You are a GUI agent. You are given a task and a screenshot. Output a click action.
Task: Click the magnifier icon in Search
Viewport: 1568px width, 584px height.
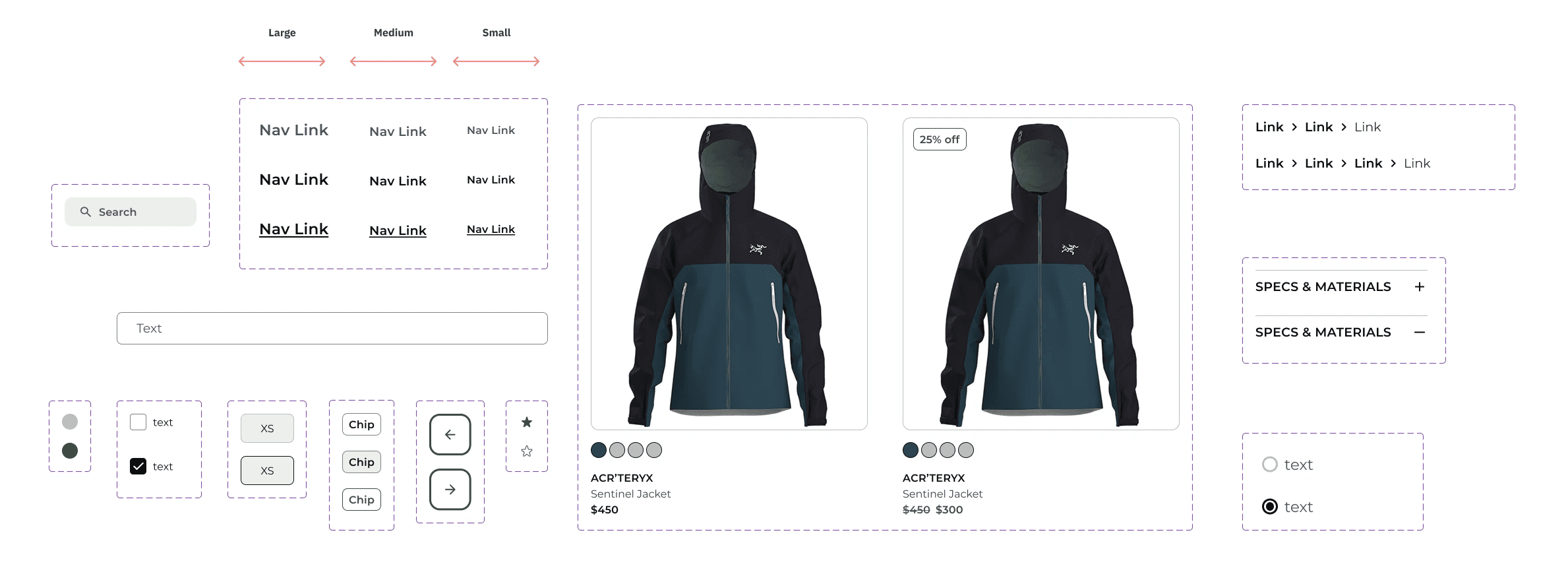[x=86, y=212]
